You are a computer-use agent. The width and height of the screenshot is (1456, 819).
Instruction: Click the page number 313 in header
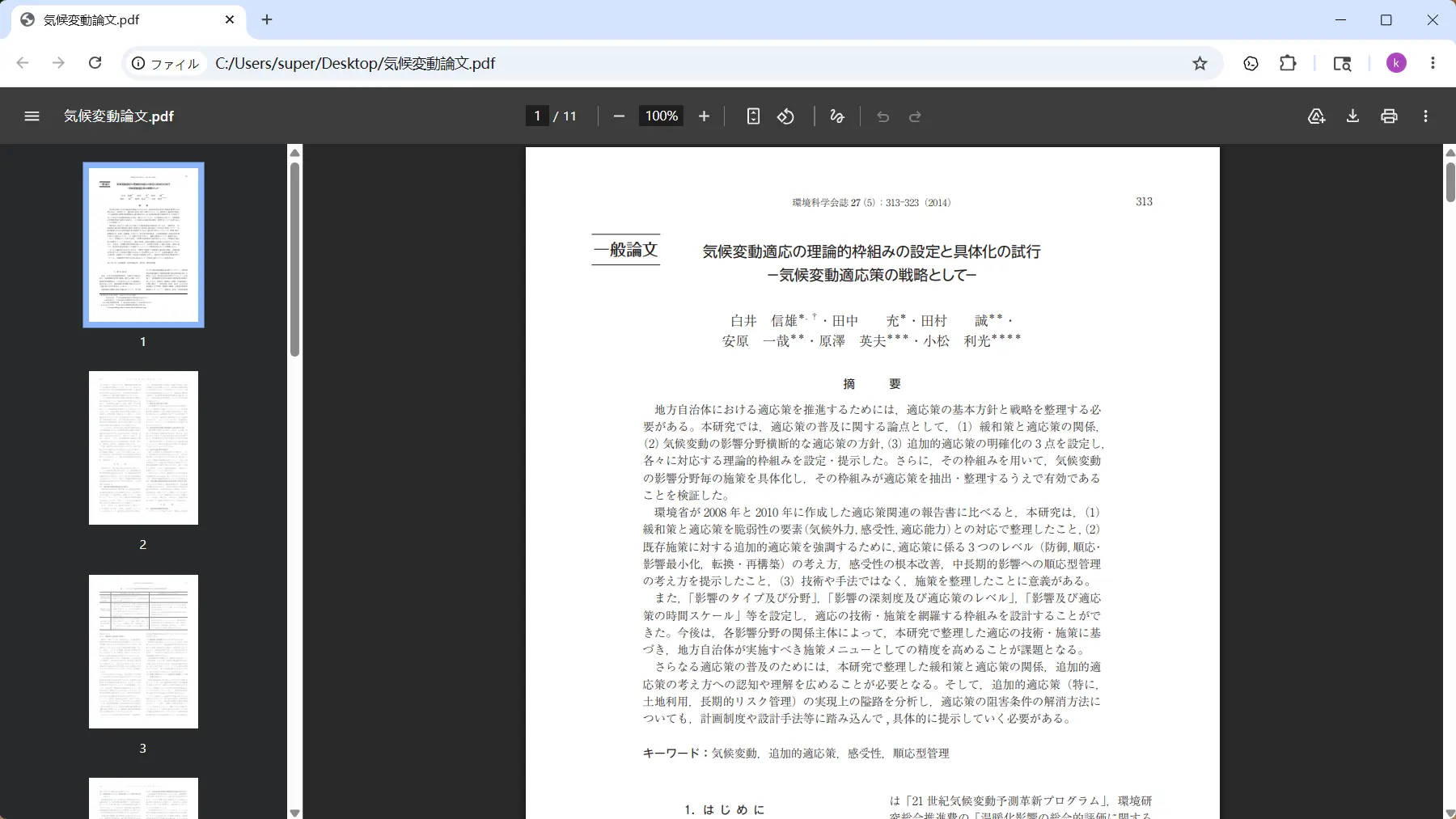1144,202
